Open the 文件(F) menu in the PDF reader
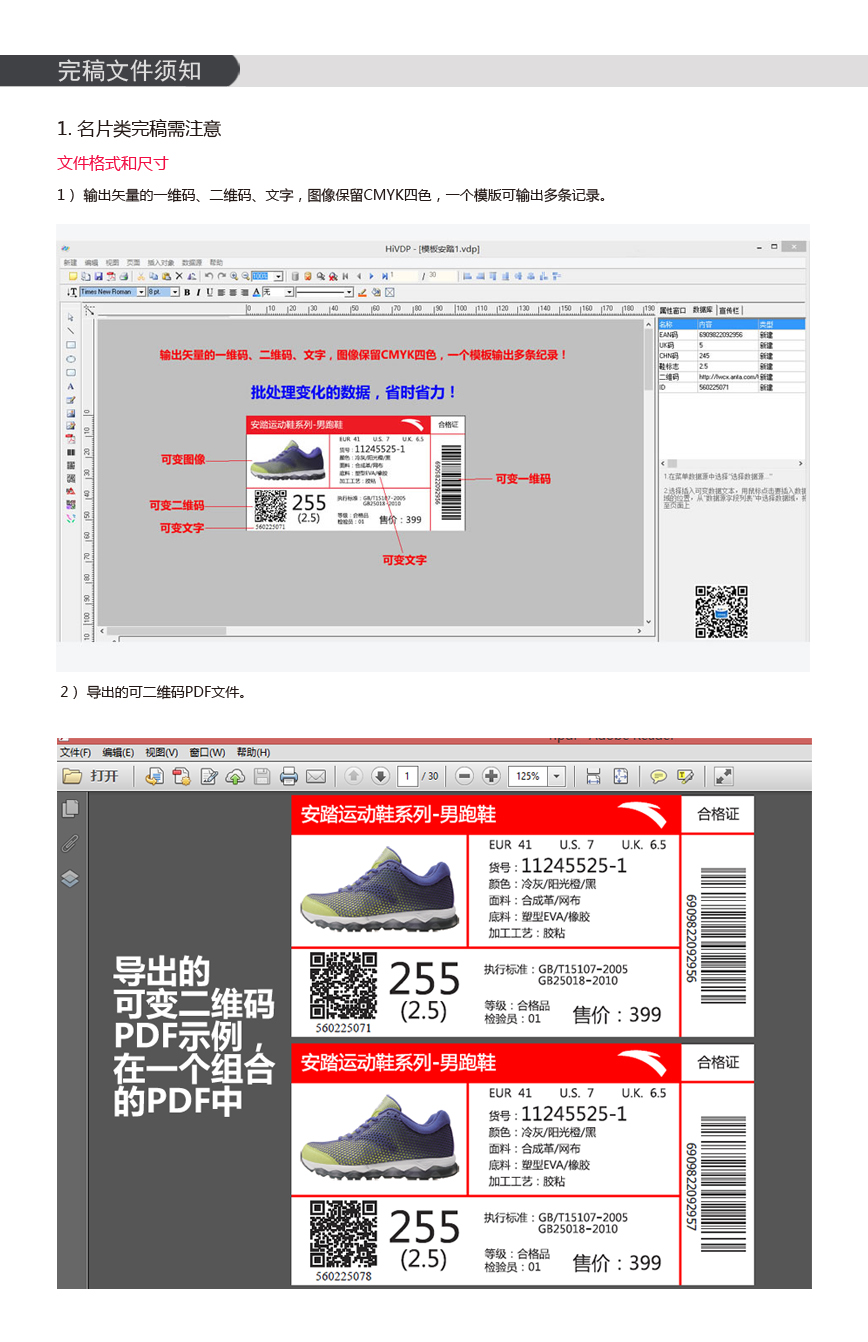 pos(75,753)
